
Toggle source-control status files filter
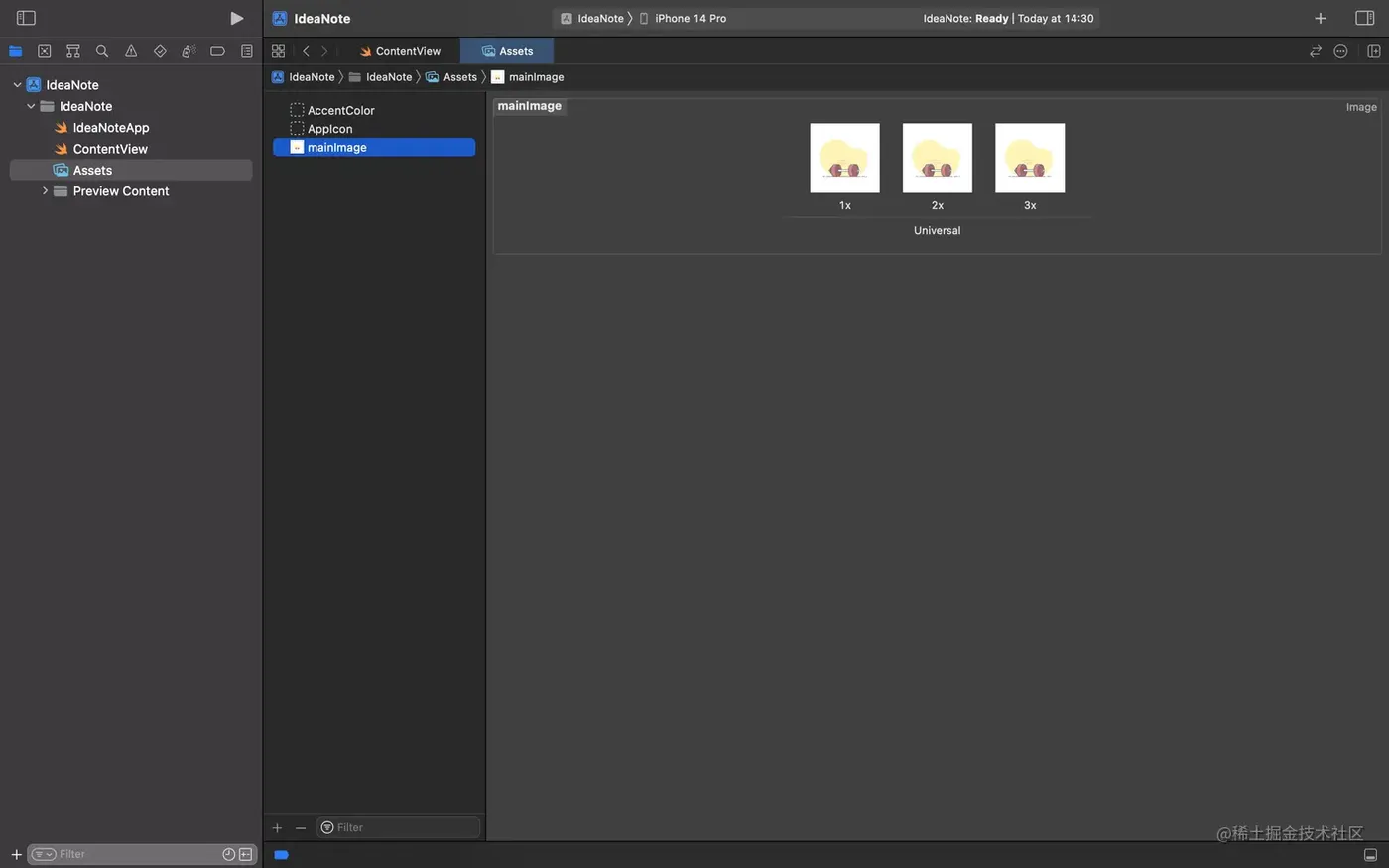245,854
